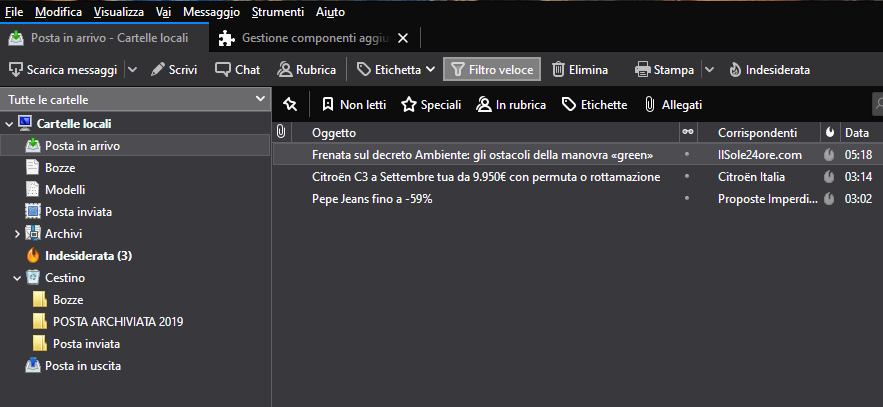The image size is (883, 407).
Task: Open the Visualizza menu
Action: coord(119,12)
